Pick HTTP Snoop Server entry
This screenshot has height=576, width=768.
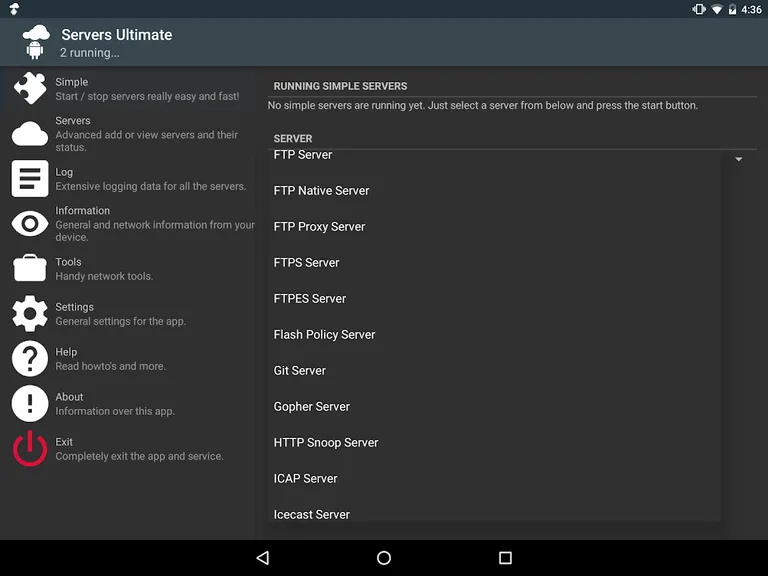tap(326, 443)
